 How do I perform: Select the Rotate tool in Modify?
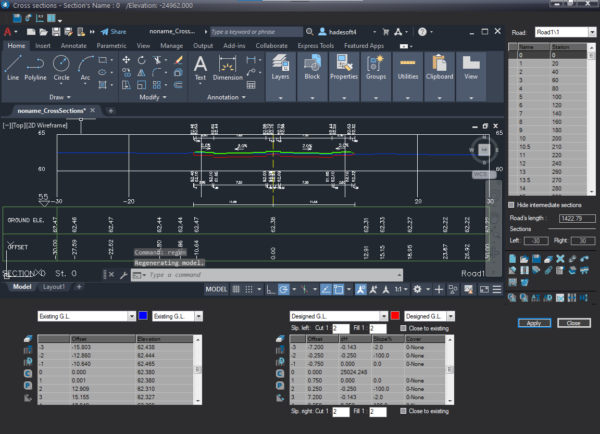tap(142, 60)
